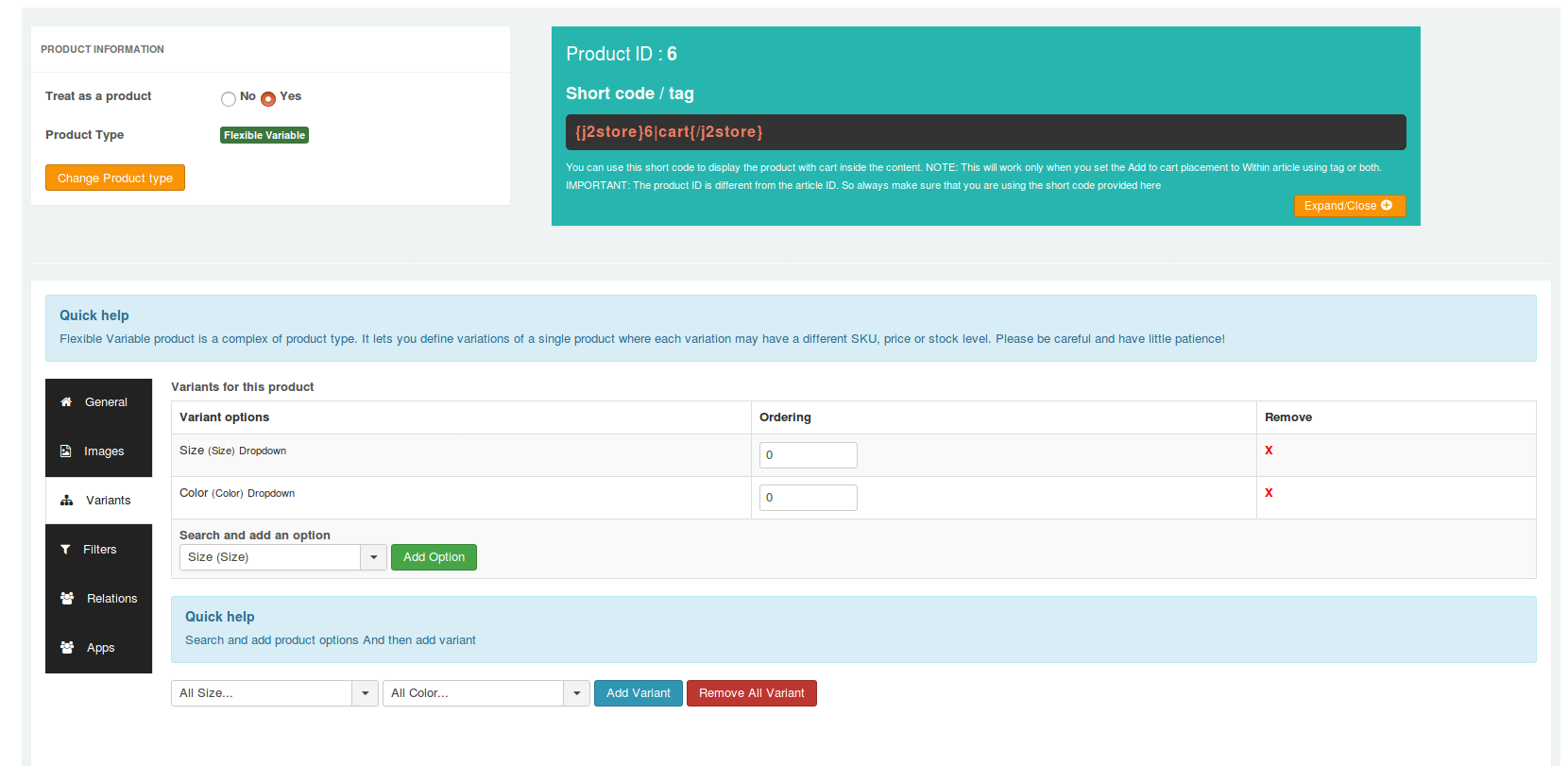Open the Size (Size) option dropdown

pyautogui.click(x=373, y=557)
